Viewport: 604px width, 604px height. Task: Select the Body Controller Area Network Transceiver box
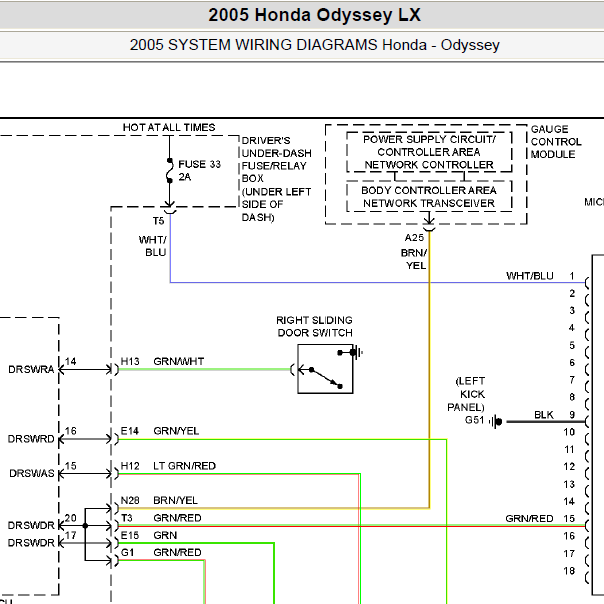click(x=429, y=196)
